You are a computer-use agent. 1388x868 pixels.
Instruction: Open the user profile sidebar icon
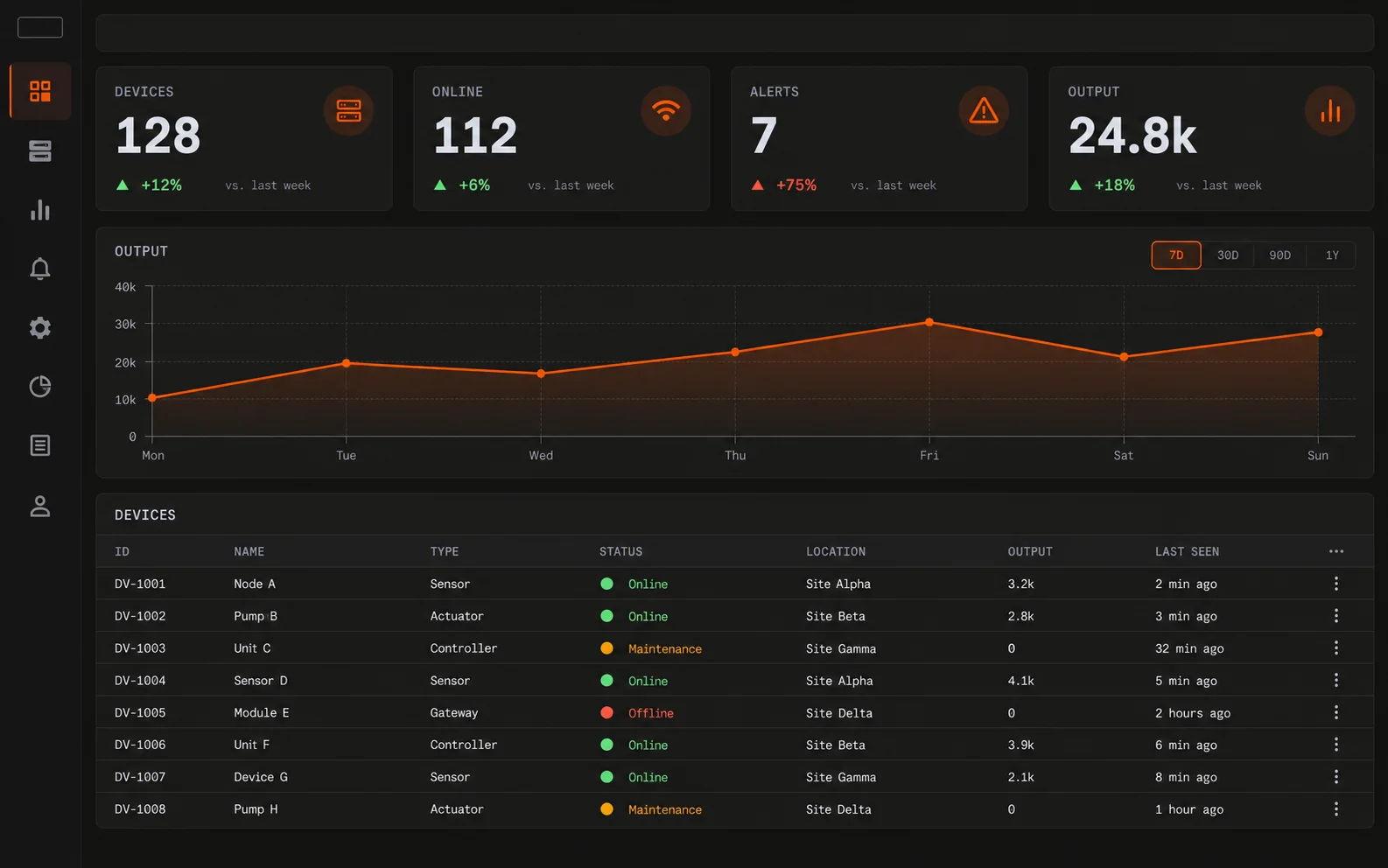(x=40, y=506)
